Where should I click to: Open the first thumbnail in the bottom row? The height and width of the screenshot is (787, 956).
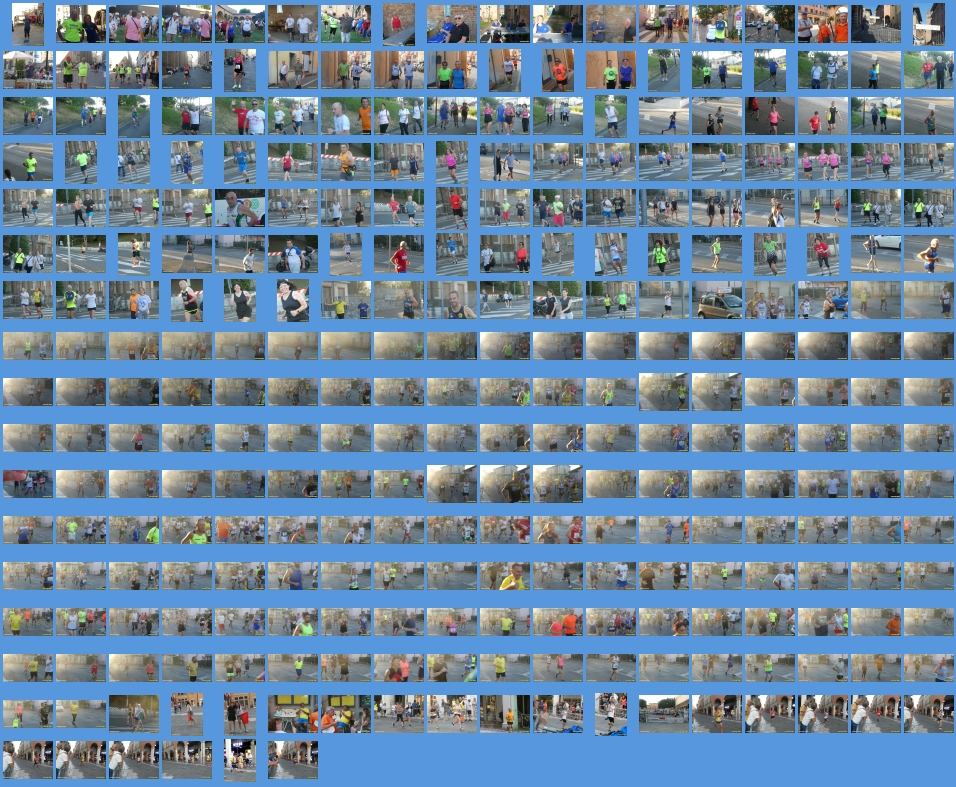tap(27, 760)
